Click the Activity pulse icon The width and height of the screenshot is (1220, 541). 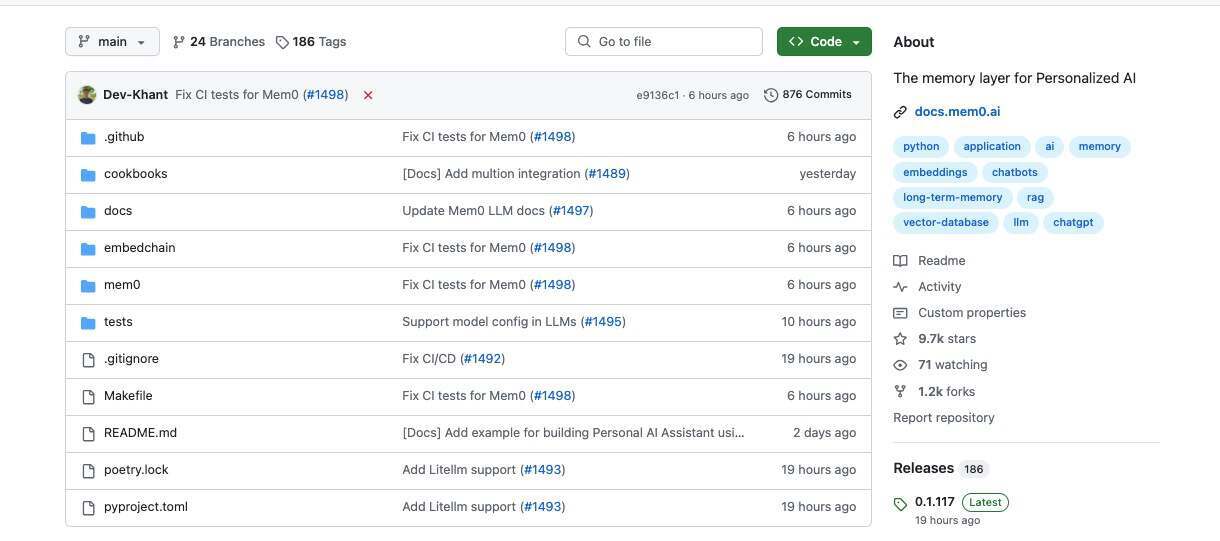900,287
